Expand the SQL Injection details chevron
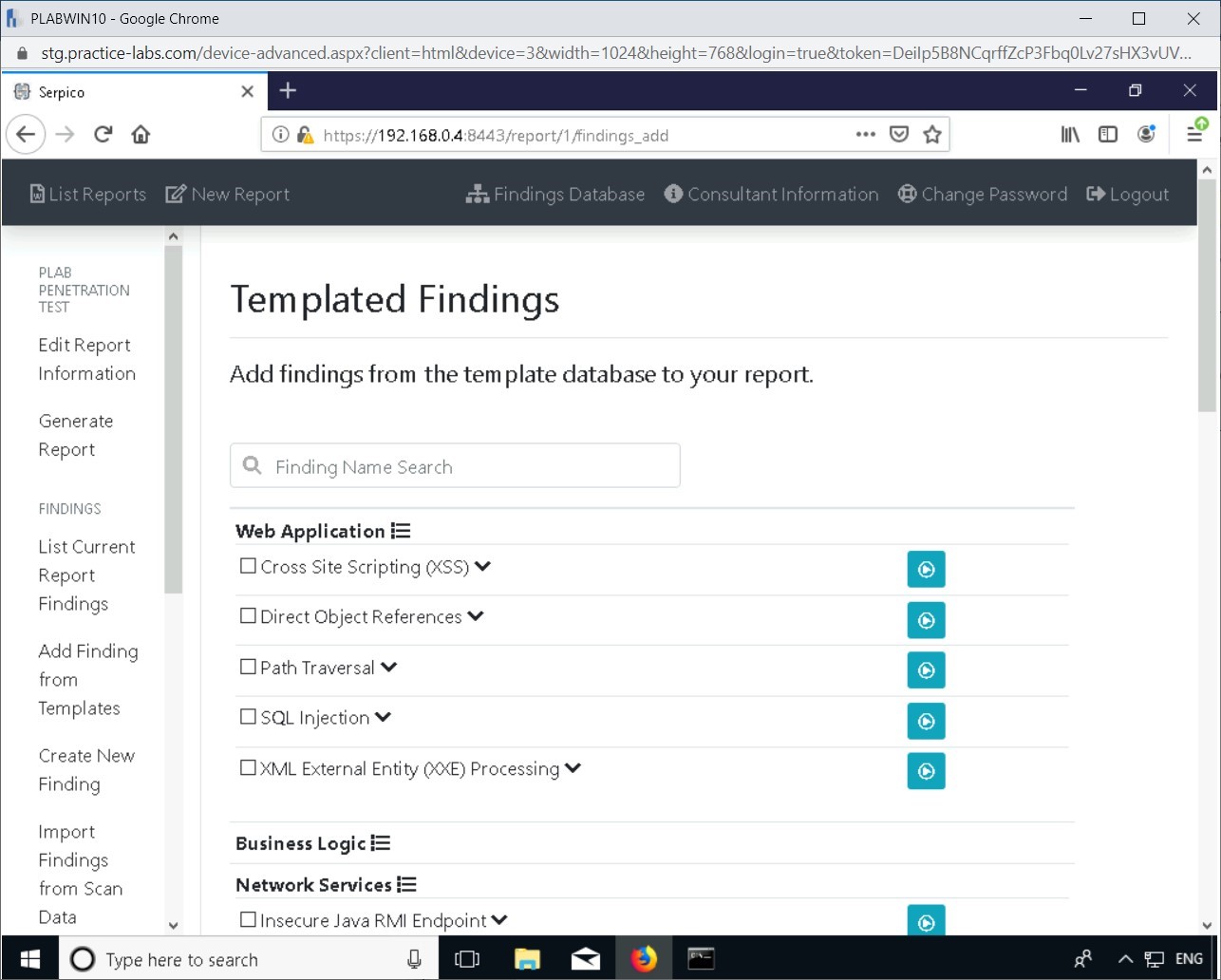The width and height of the screenshot is (1221, 980). (383, 717)
